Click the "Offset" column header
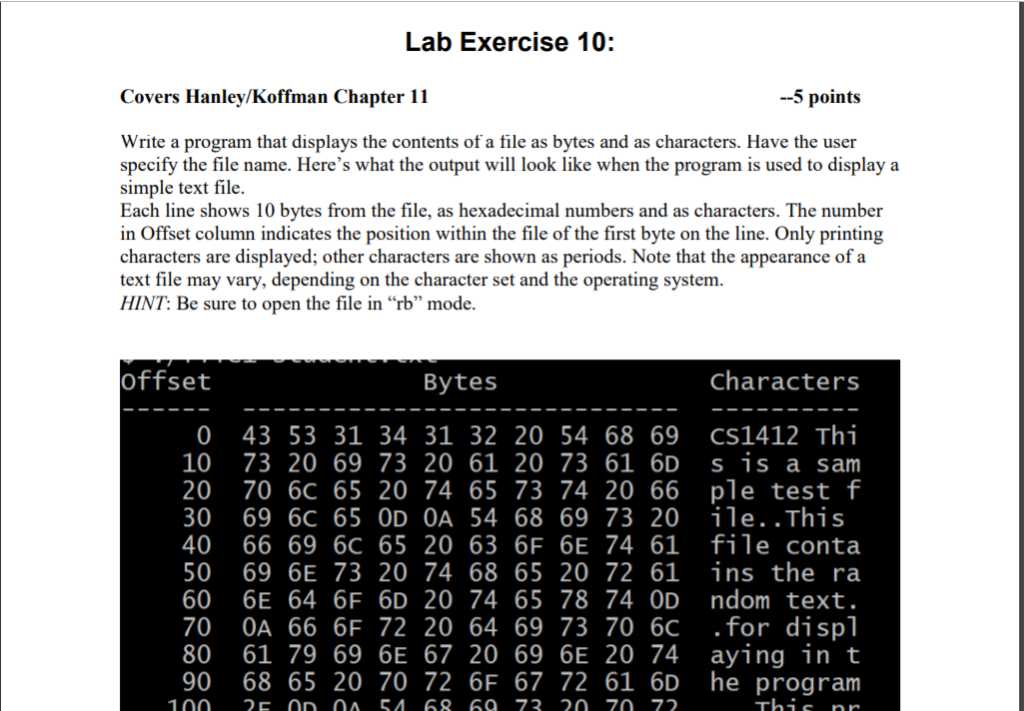1024x711 pixels. pyautogui.click(x=166, y=382)
